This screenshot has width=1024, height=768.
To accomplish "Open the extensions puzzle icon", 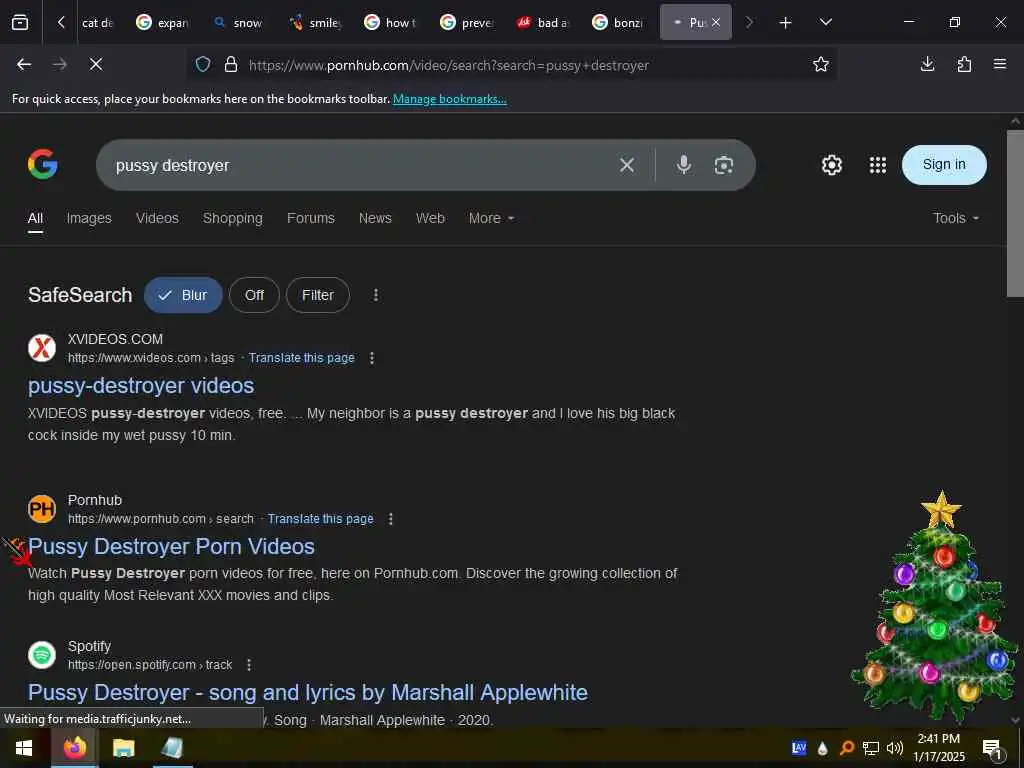I will pyautogui.click(x=964, y=64).
